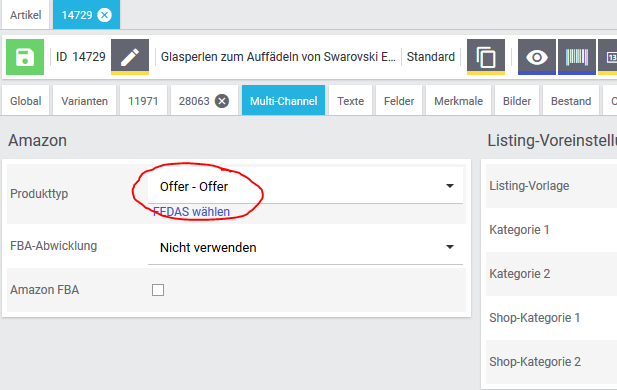Open the Bilder tab
The image size is (617, 390).
pyautogui.click(x=517, y=101)
